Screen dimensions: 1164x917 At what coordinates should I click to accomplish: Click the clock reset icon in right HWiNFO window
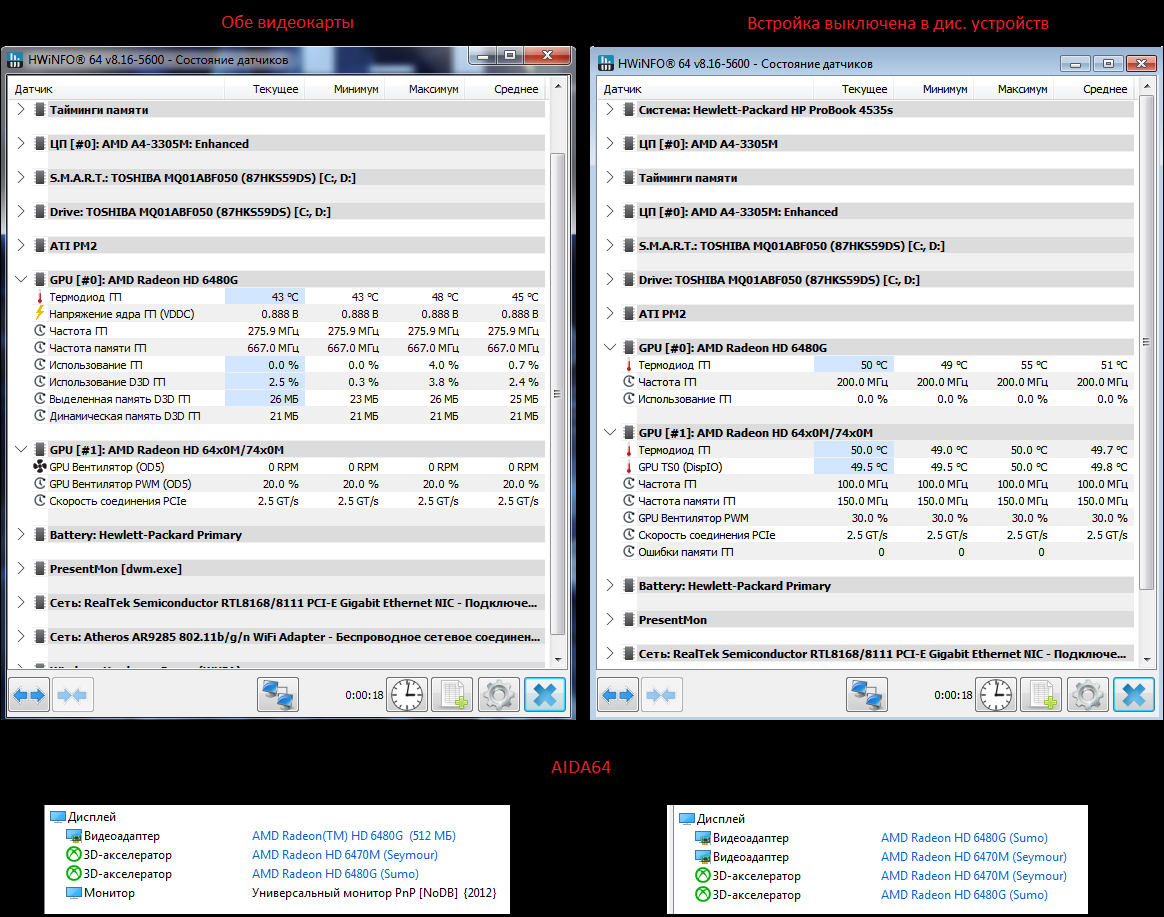tap(997, 695)
